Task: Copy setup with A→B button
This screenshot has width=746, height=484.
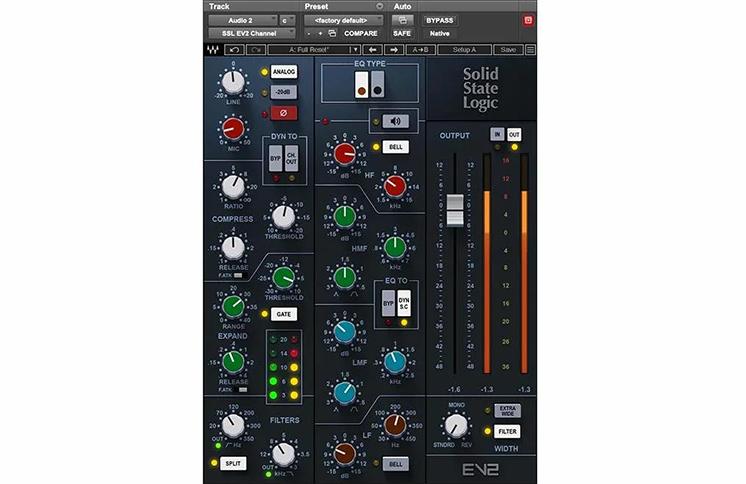Action: coord(421,49)
